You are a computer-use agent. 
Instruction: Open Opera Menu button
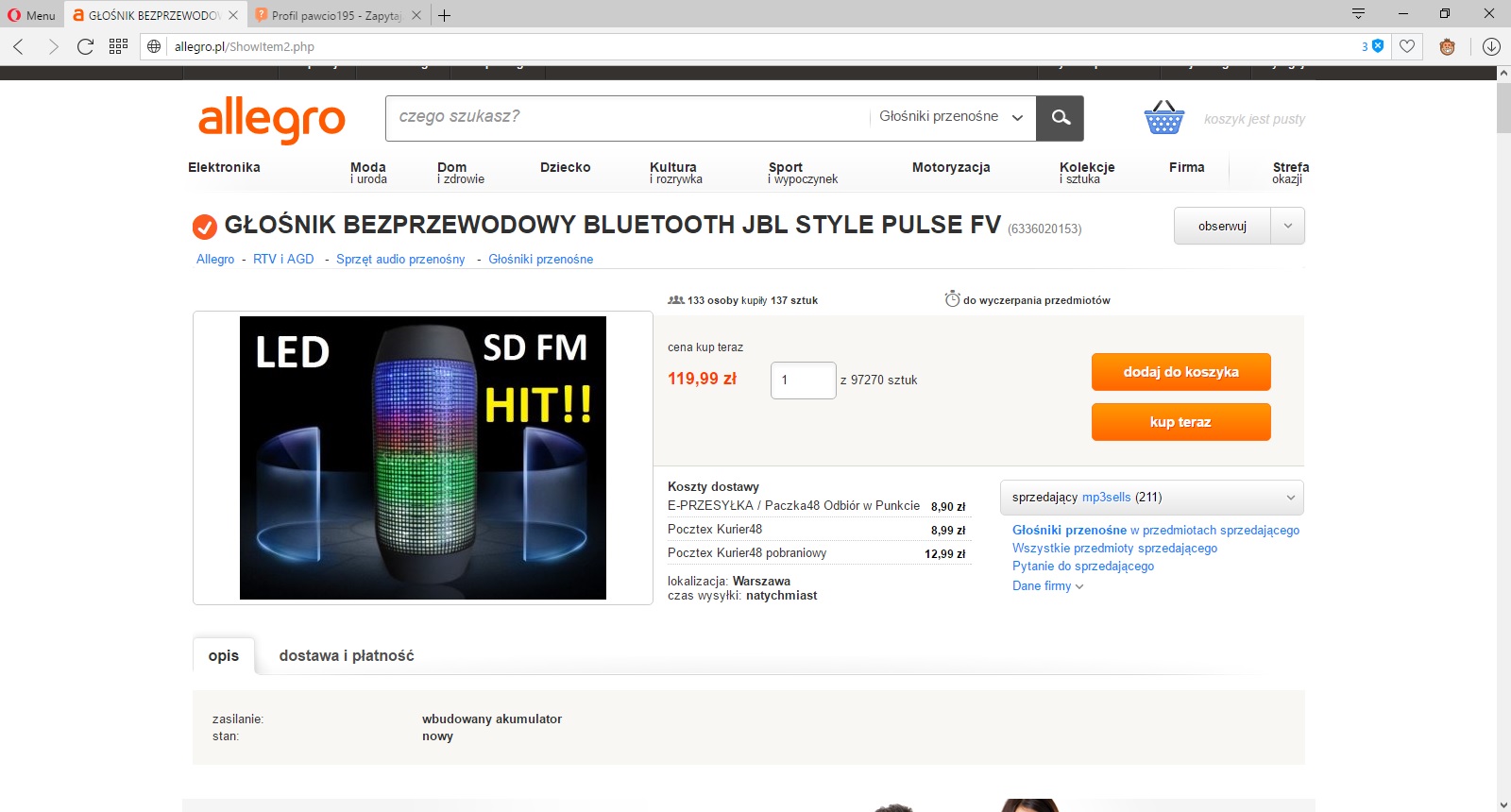32,15
